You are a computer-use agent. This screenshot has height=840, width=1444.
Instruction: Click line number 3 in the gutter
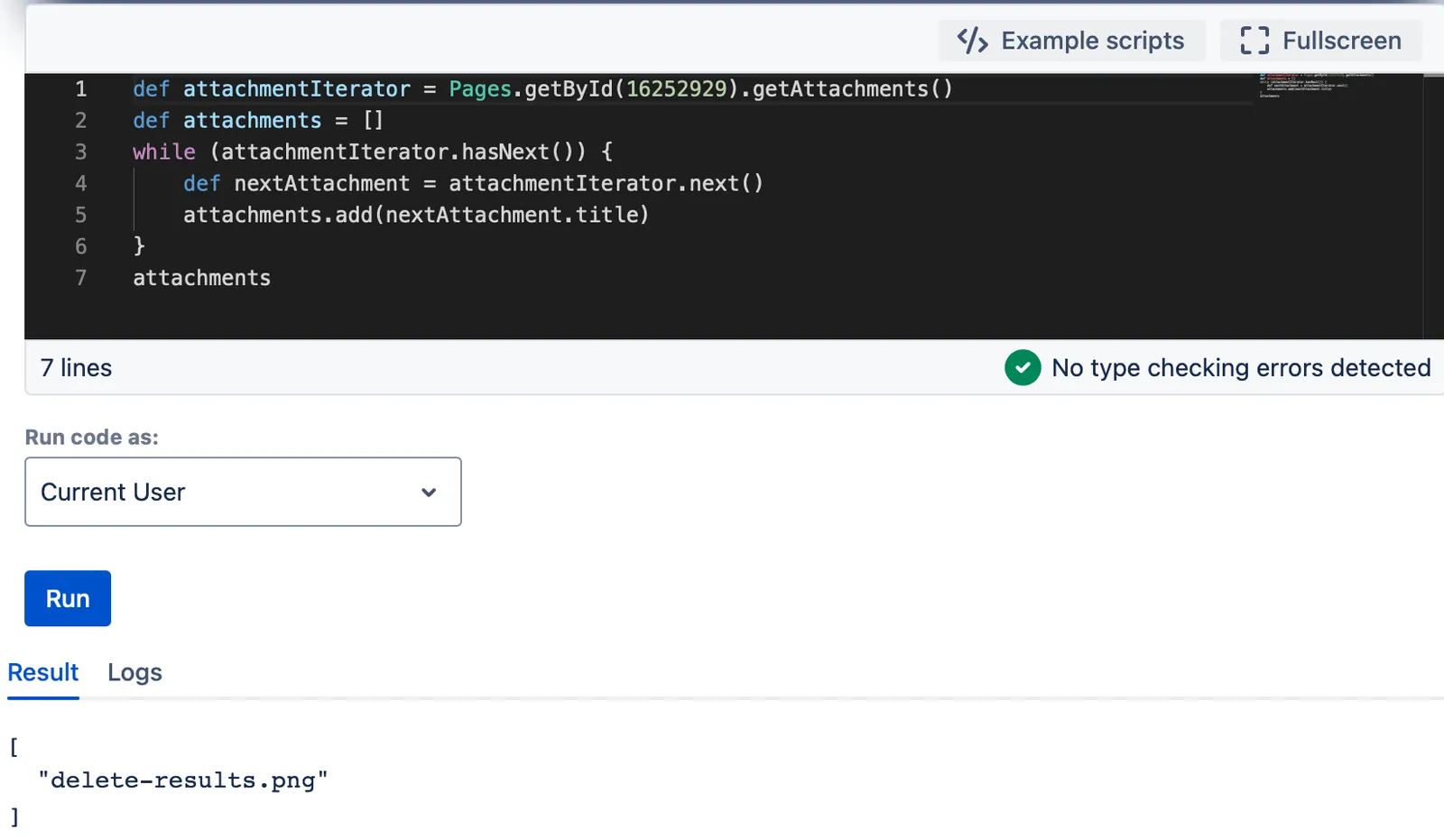coord(81,152)
